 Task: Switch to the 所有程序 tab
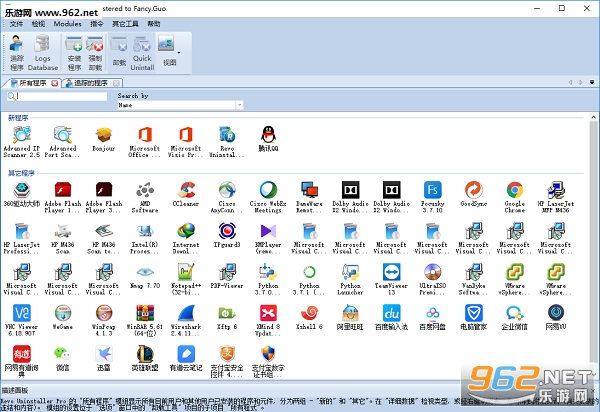33,83
